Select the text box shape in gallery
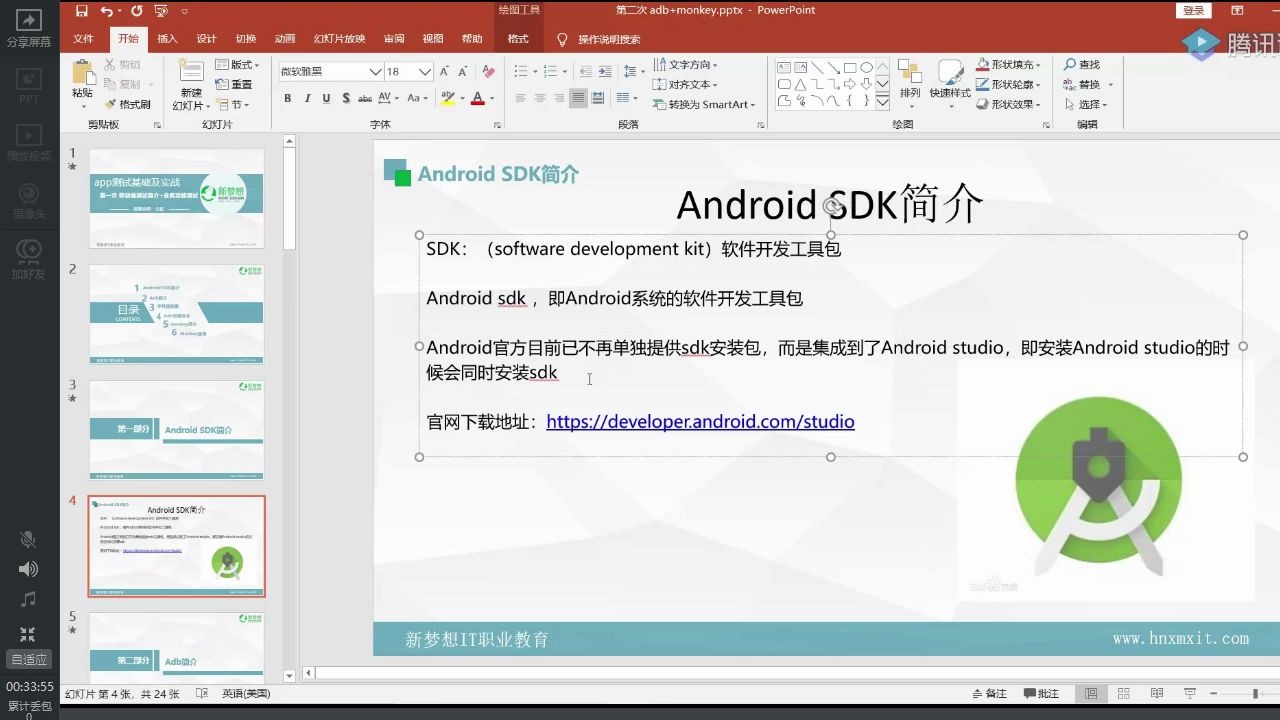This screenshot has width=1280, height=720. point(785,68)
